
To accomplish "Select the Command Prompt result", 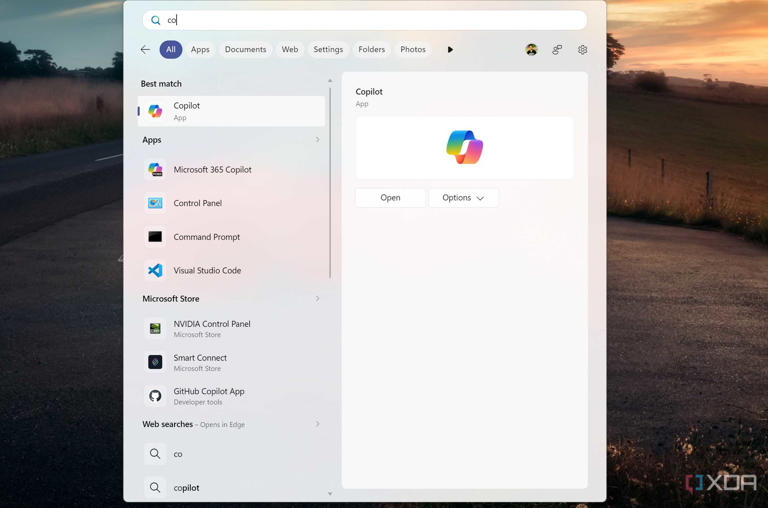I will [231, 237].
